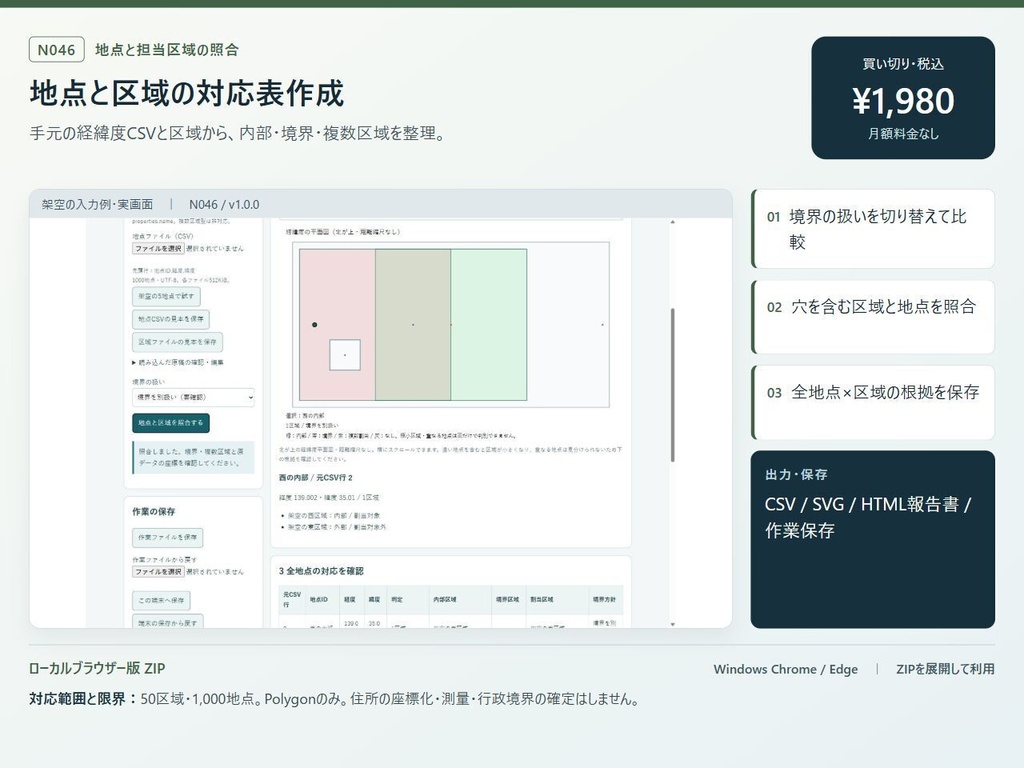Click the N046 badge
This screenshot has height=768, width=1024.
57,50
